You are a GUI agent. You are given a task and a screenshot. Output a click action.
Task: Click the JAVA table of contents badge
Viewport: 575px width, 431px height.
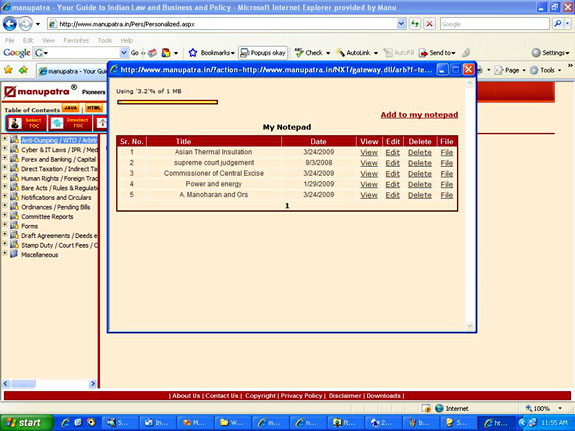click(x=71, y=108)
